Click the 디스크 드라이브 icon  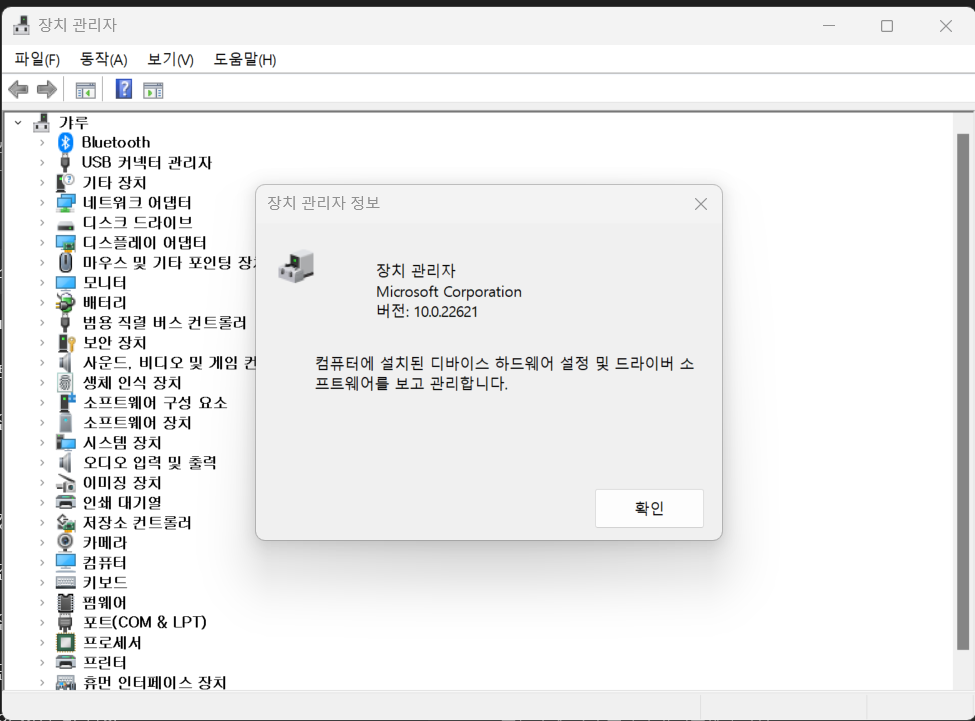[x=65, y=224]
